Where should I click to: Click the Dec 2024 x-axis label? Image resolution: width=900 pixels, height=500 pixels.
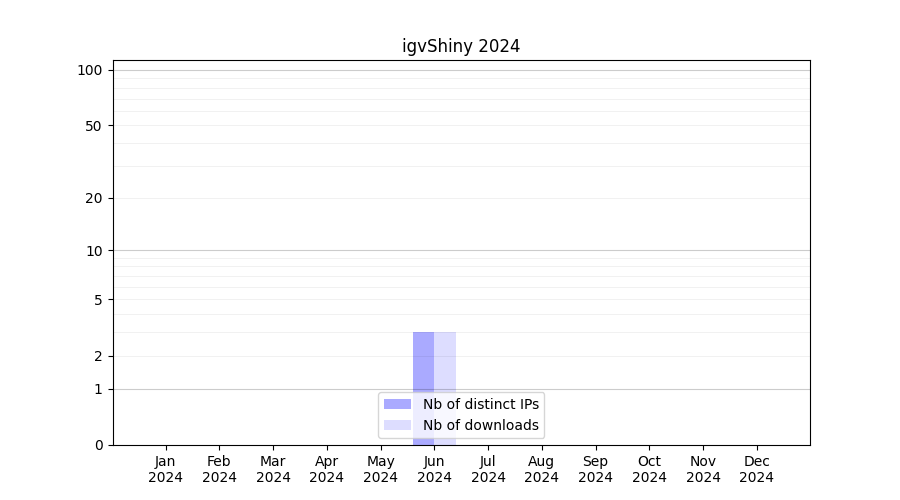tap(756, 469)
